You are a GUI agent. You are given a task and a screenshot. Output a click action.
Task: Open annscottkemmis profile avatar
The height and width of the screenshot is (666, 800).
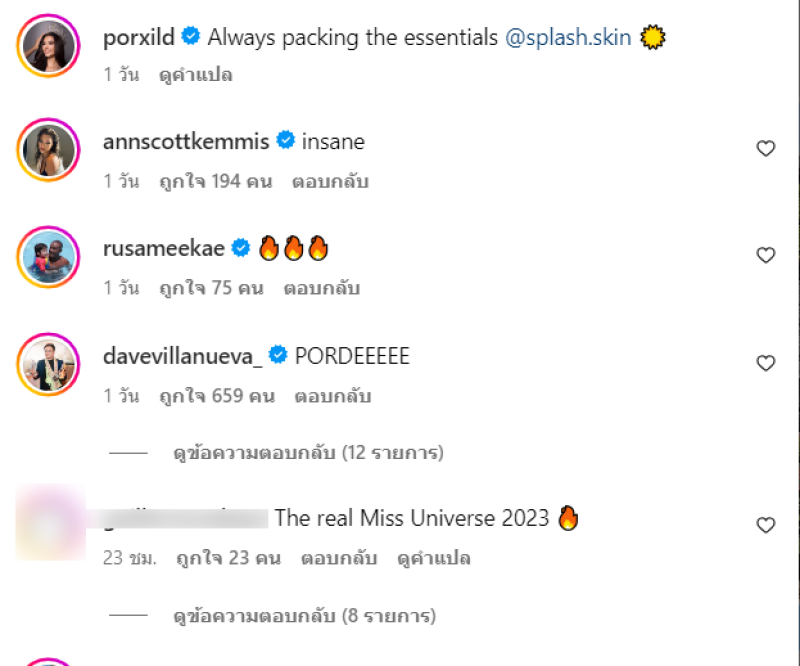tap(47, 152)
